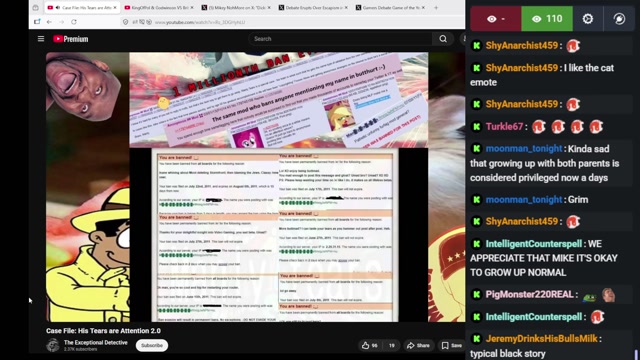The image size is (640, 360).
Task: Close the 'Mikey NohMore on X' tab
Action: tap(269, 7)
